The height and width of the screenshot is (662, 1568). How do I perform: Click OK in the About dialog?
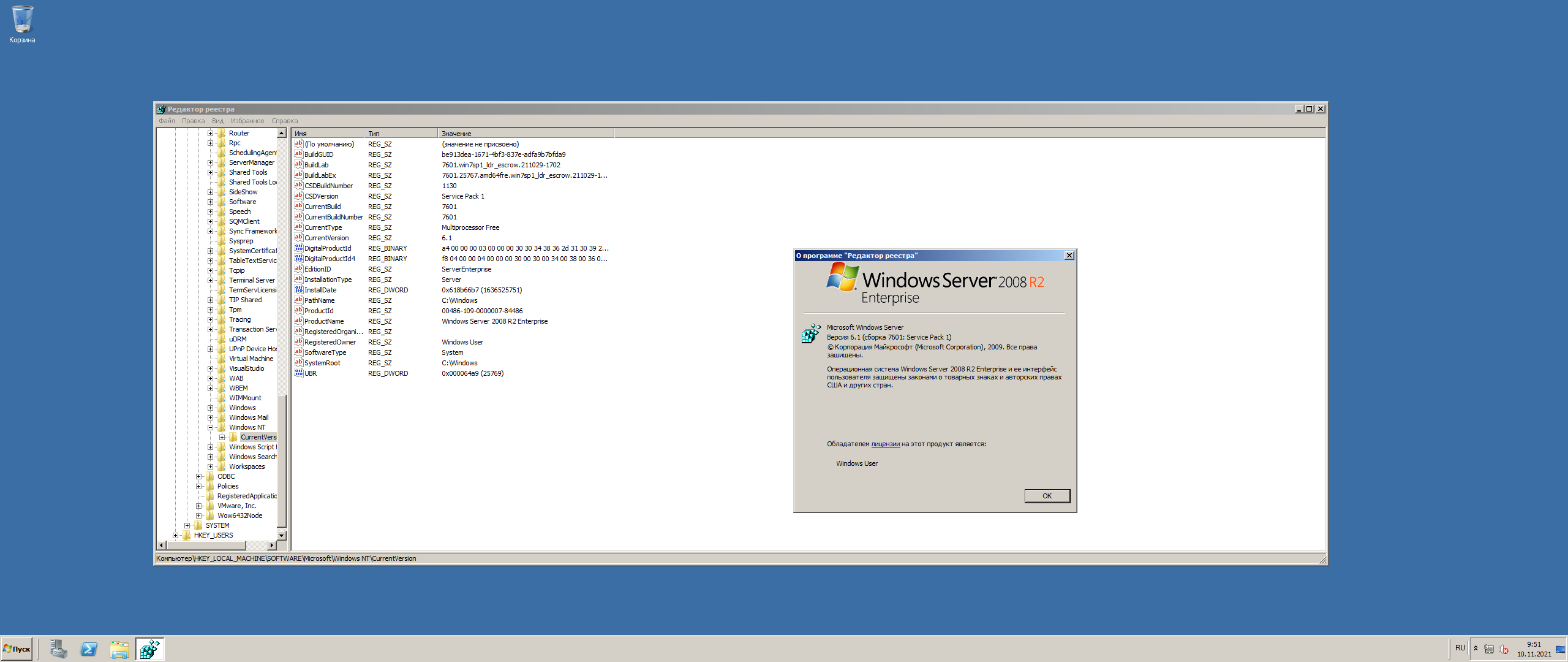coord(1047,496)
